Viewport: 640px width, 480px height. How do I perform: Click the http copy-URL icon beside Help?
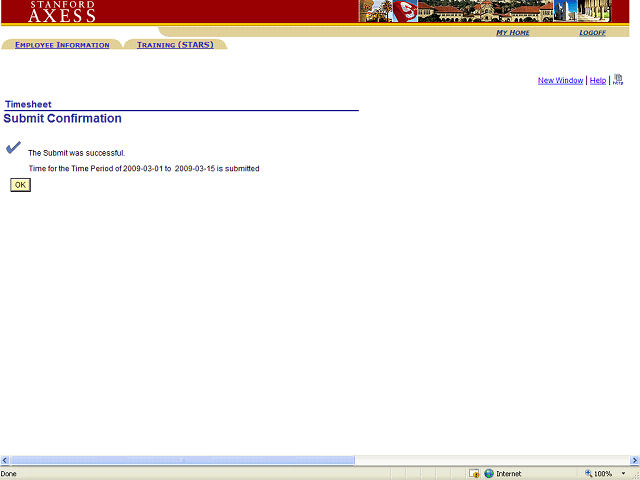point(618,80)
